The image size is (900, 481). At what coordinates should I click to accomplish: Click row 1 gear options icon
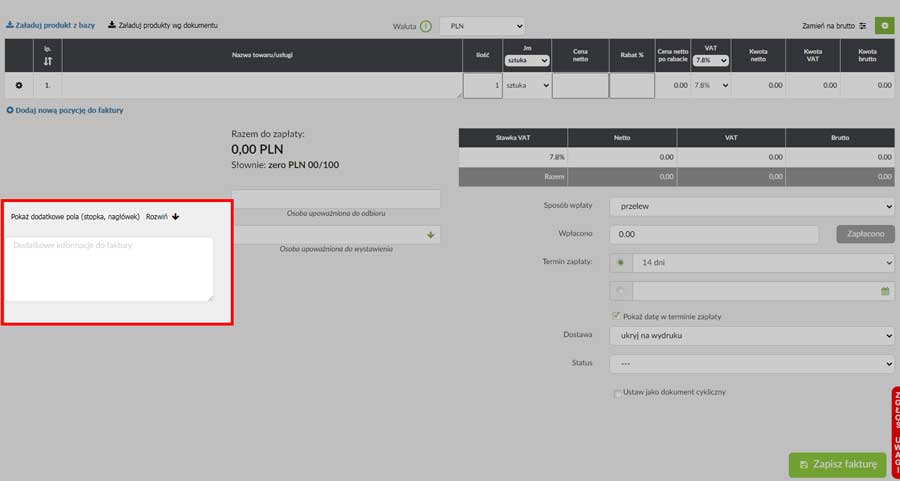[x=19, y=85]
